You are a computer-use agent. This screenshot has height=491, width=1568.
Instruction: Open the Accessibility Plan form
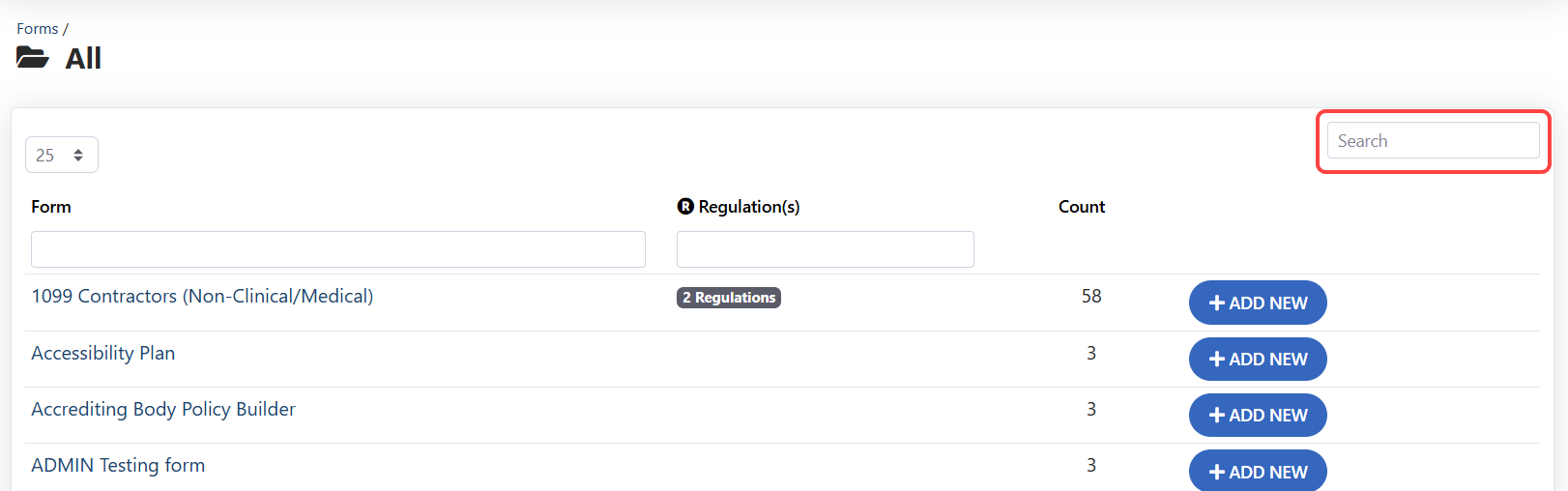click(102, 354)
